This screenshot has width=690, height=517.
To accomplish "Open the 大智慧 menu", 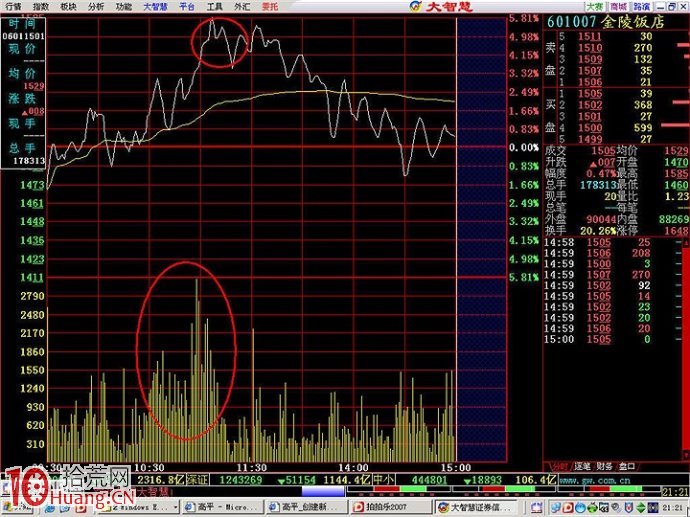I will point(155,7).
